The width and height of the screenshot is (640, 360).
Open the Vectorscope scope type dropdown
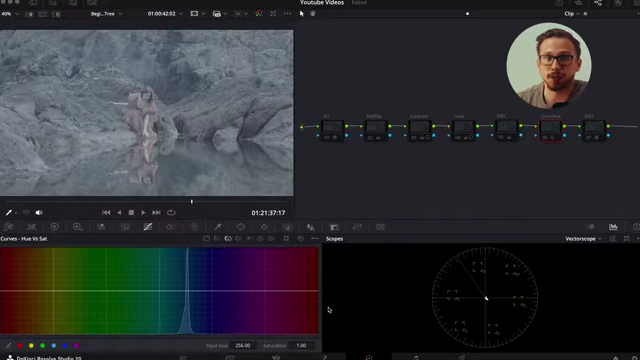click(583, 239)
